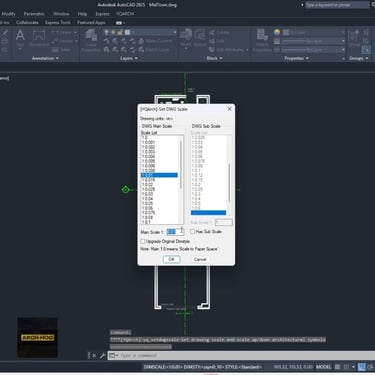Close the Set DWG Scale dialog
This screenshot has width=375, height=375.
coord(229,109)
